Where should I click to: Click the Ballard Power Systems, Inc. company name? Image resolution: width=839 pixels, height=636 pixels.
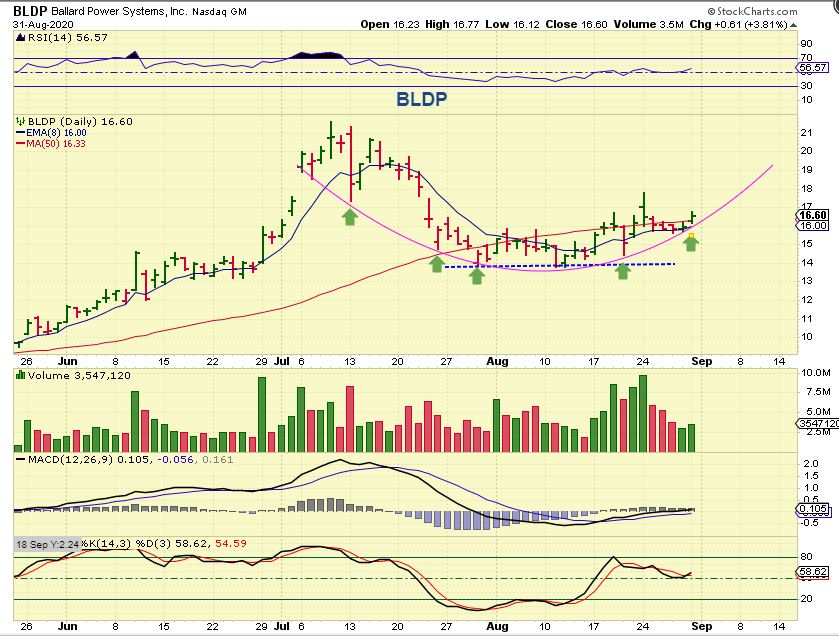[x=119, y=11]
